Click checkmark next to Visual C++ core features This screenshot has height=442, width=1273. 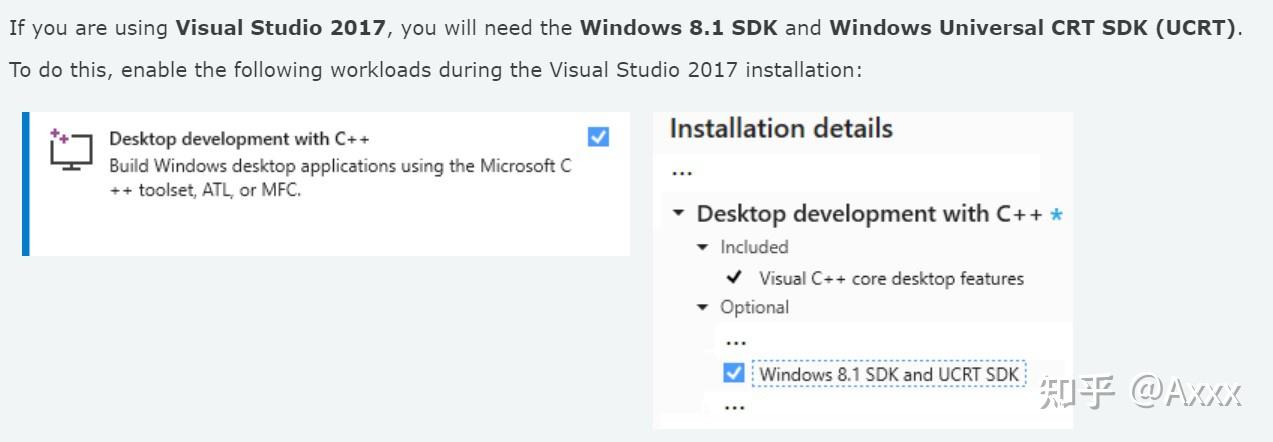coord(735,277)
